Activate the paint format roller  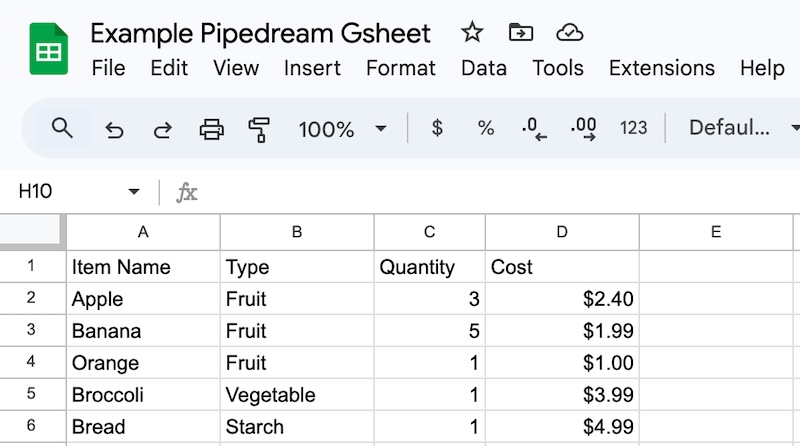click(x=259, y=129)
